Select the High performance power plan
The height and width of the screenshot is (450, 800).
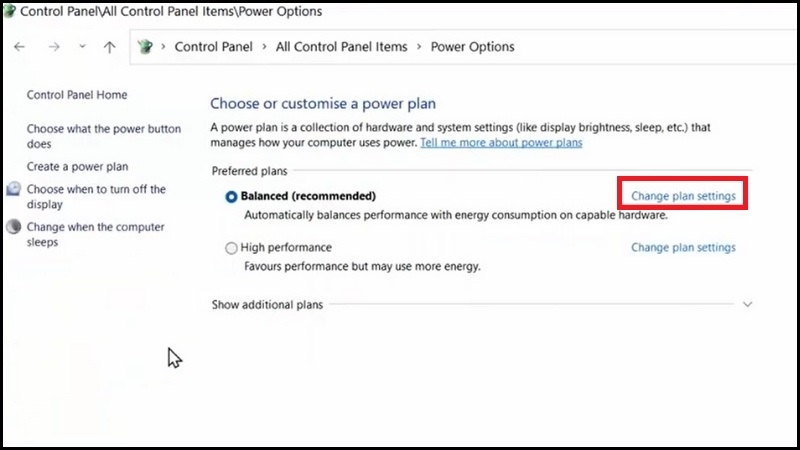tap(232, 248)
